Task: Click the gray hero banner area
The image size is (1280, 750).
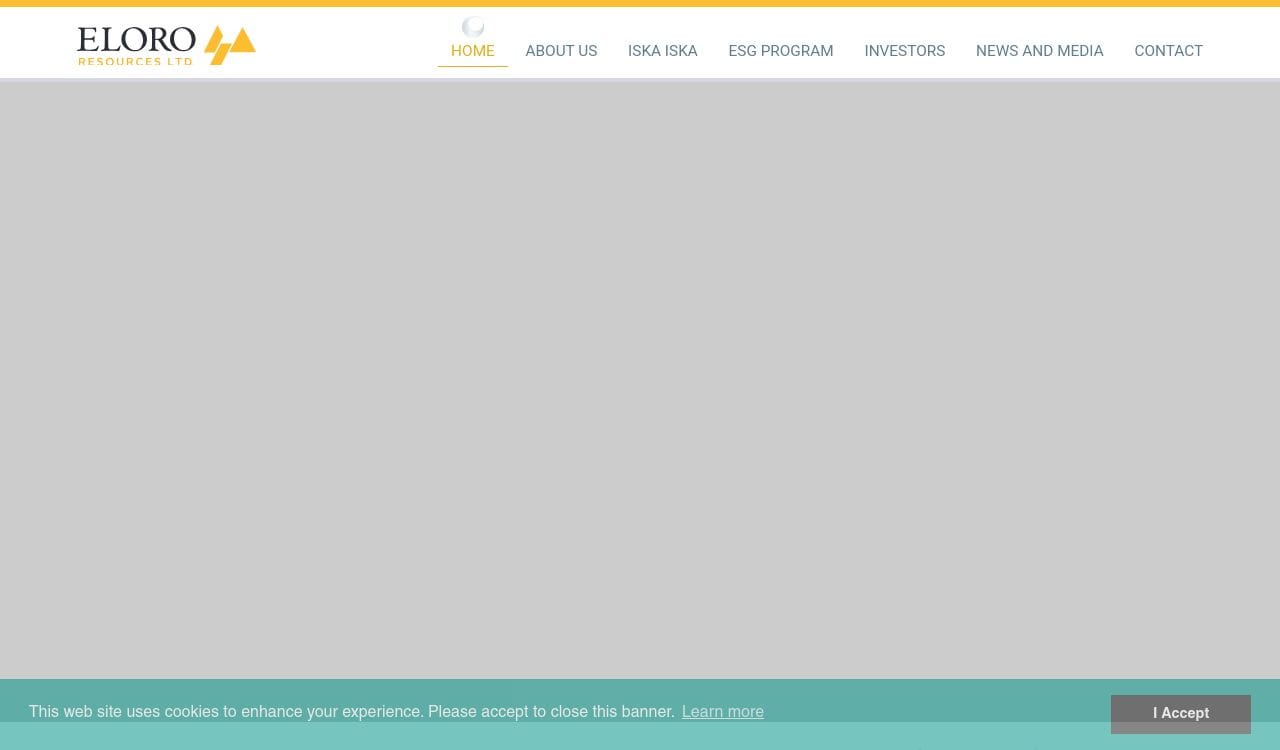Action: click(x=640, y=380)
